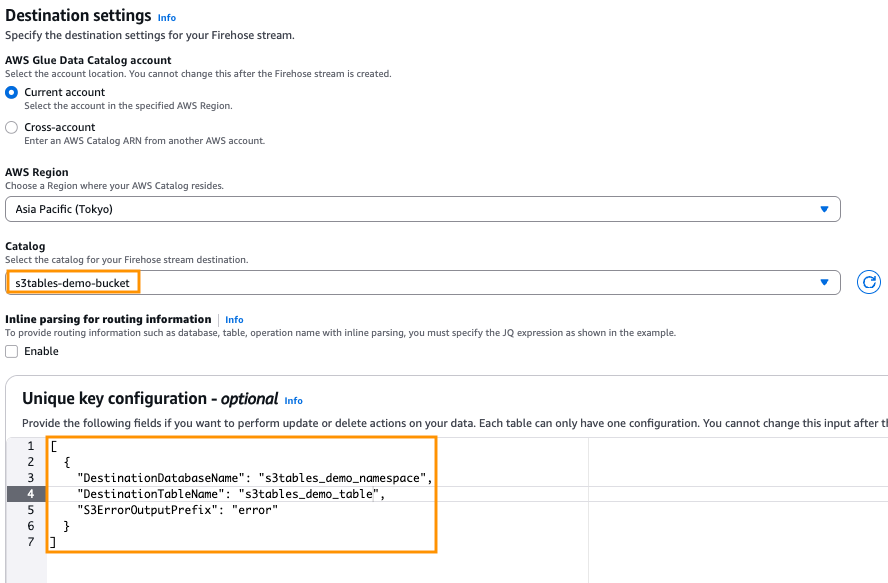888x583 pixels.
Task: Enable inline parsing for routing information
Action: (11, 351)
